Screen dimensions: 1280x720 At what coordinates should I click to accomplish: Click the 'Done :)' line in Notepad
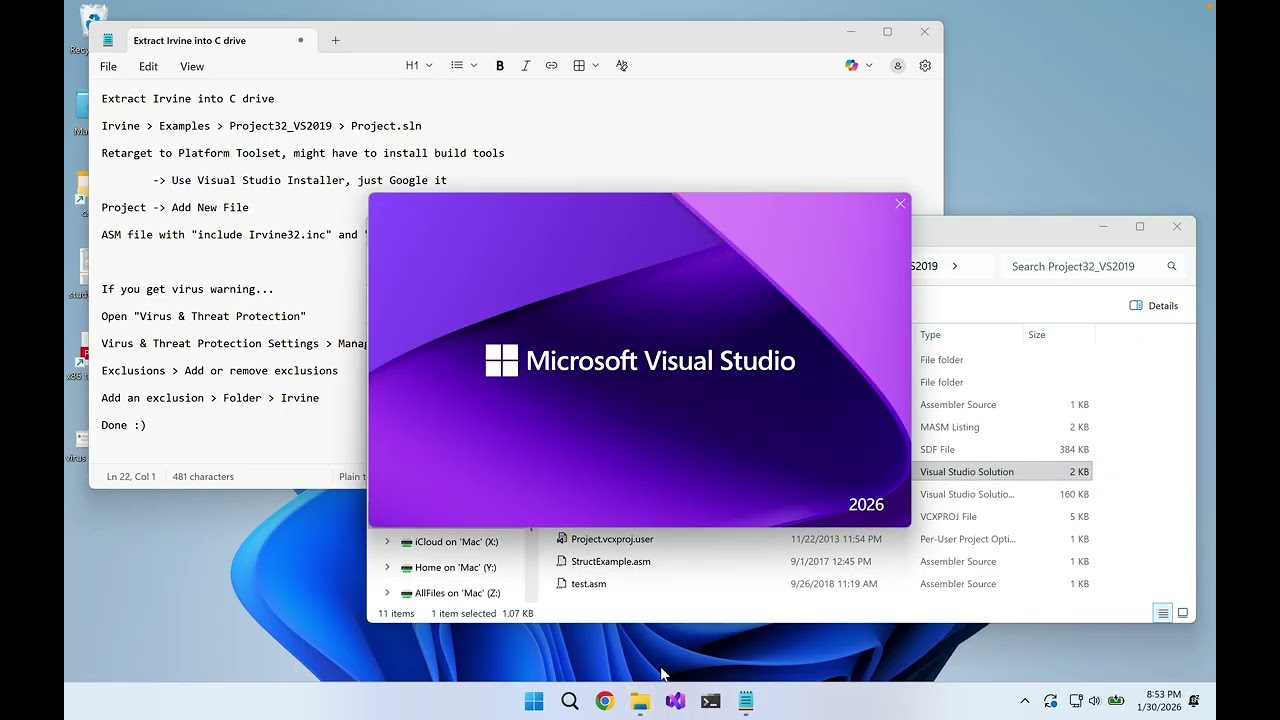[x=124, y=425]
